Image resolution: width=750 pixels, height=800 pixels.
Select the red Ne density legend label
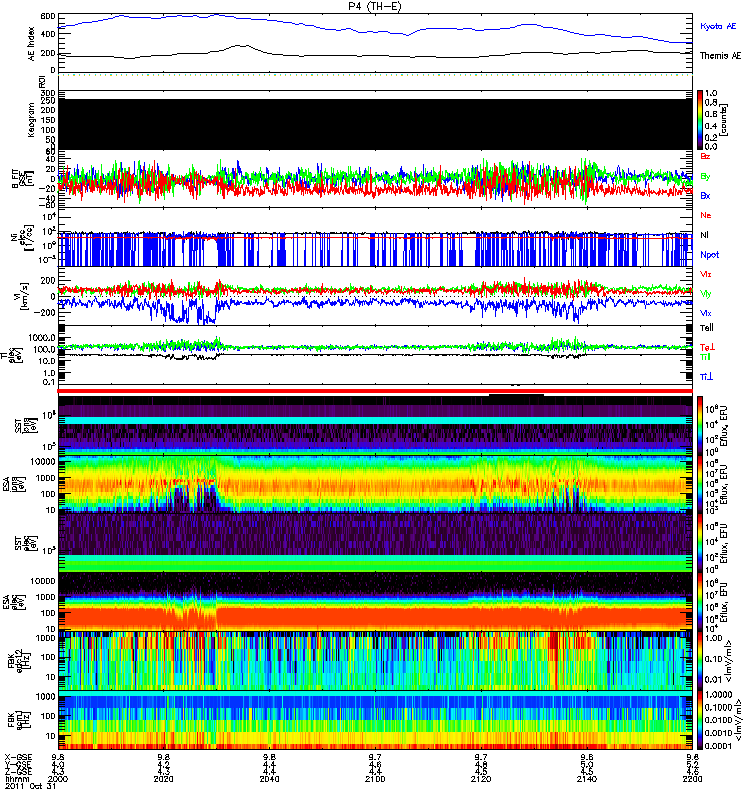(705, 215)
